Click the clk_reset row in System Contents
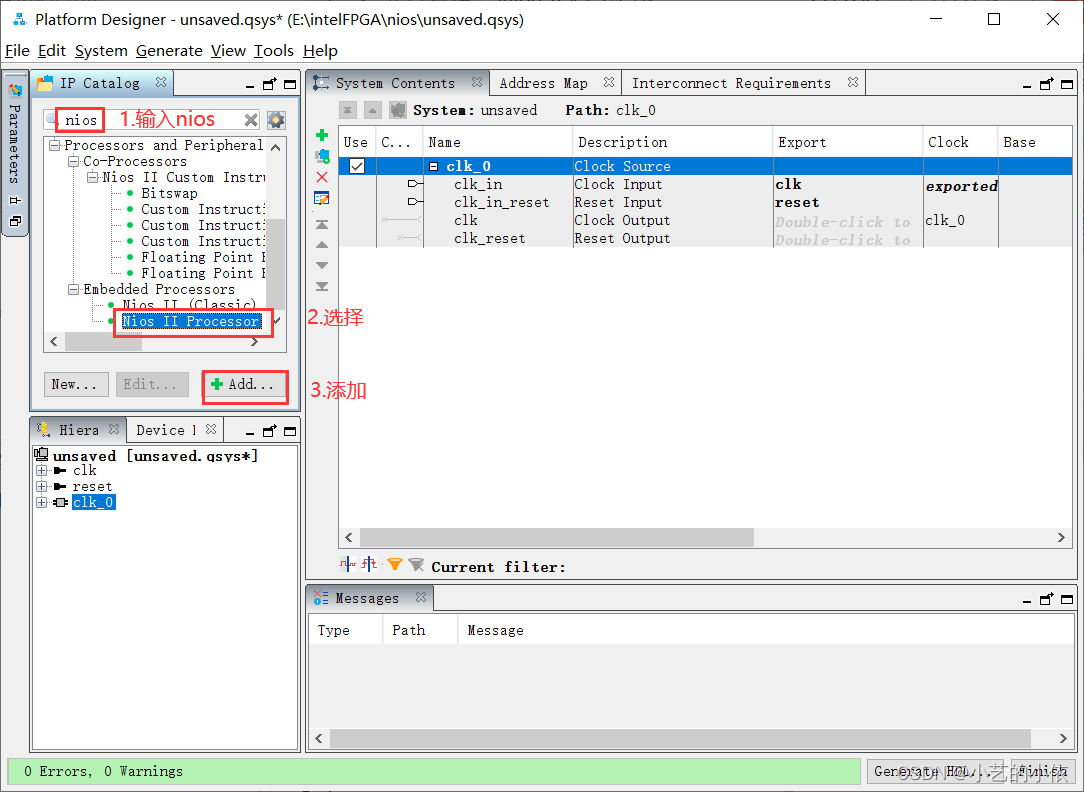The width and height of the screenshot is (1084, 792). tap(489, 238)
